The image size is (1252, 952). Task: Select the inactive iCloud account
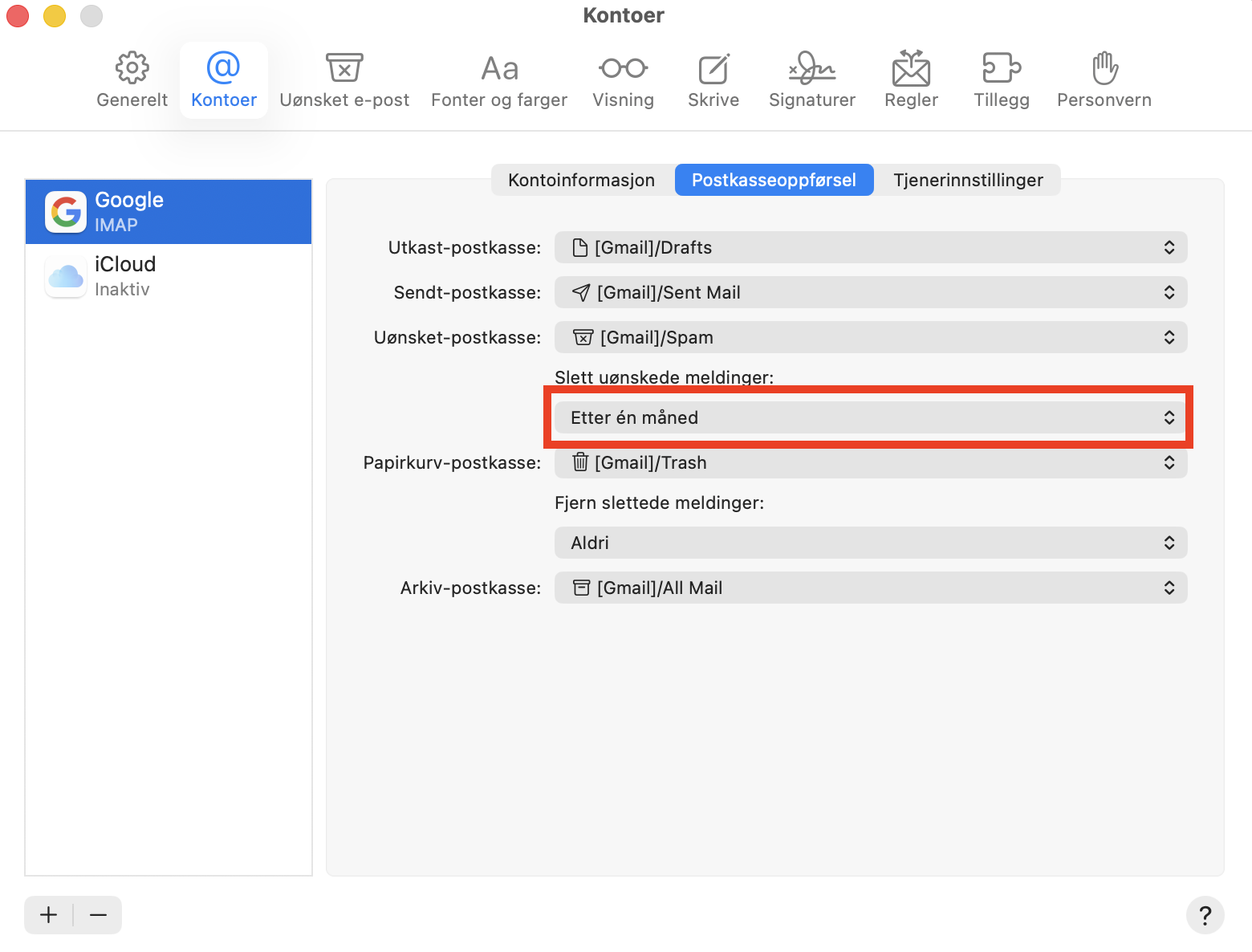169,276
